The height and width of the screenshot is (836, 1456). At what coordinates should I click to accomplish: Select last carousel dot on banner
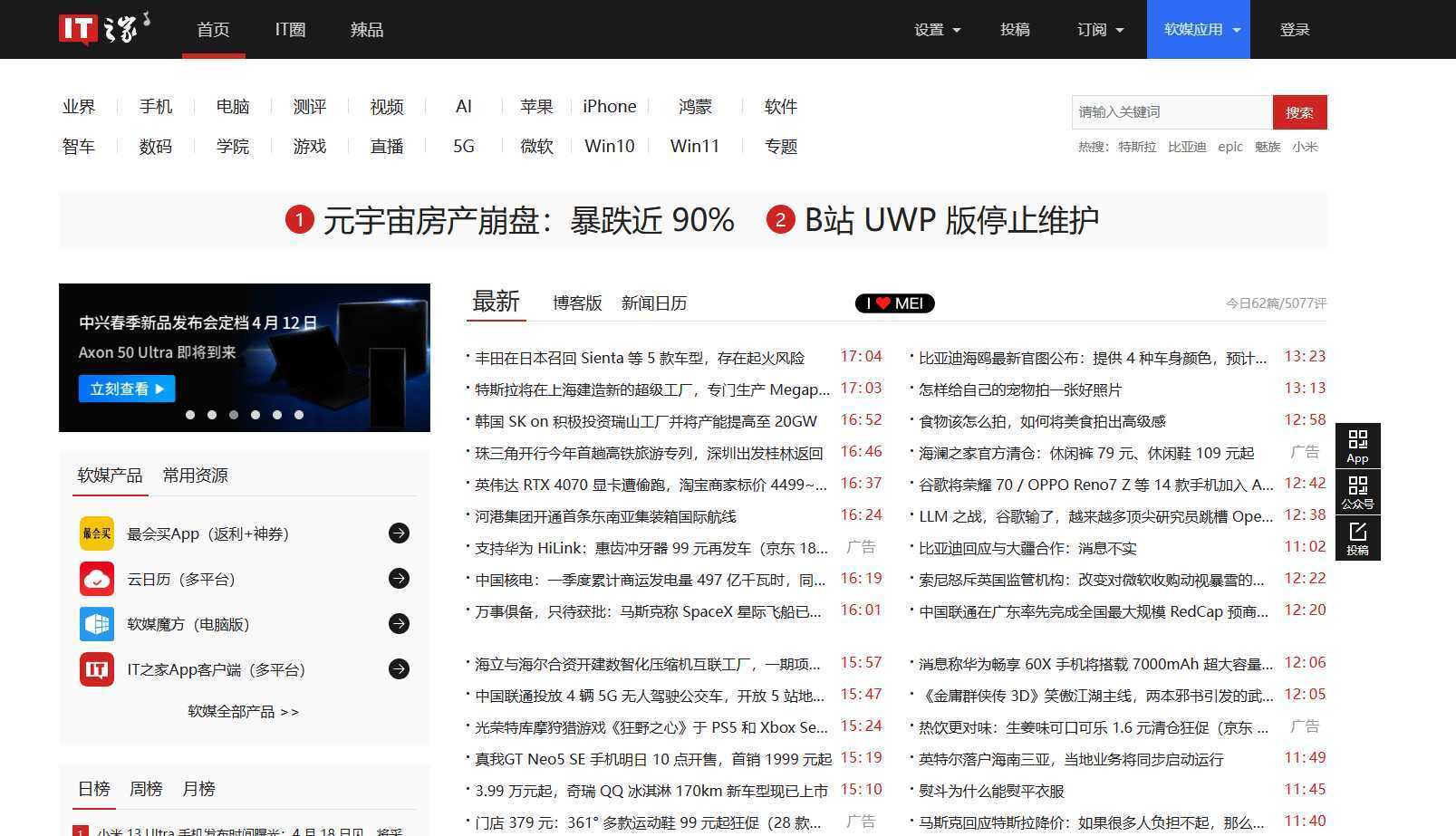299,415
